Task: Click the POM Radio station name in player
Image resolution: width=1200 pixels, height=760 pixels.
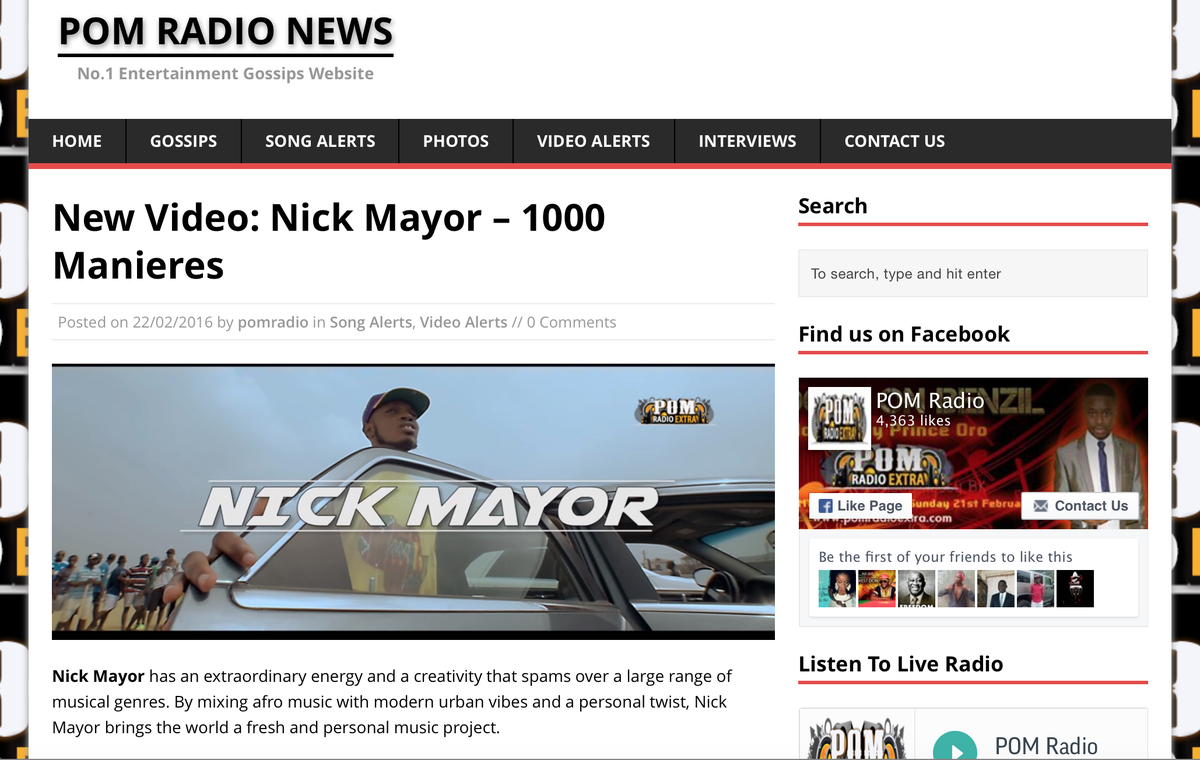Action: click(x=1046, y=746)
